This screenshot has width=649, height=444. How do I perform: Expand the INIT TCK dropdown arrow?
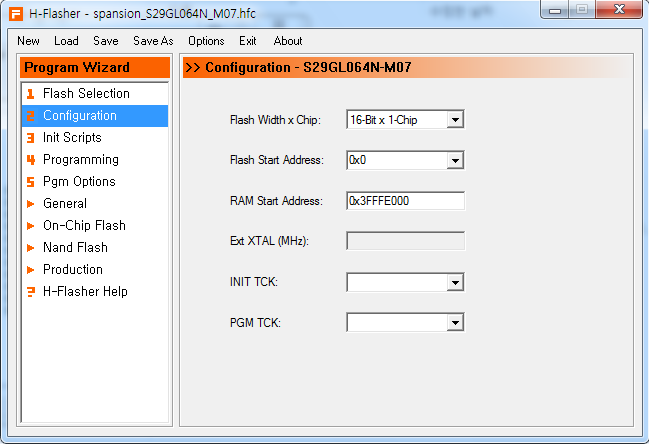[x=455, y=283]
